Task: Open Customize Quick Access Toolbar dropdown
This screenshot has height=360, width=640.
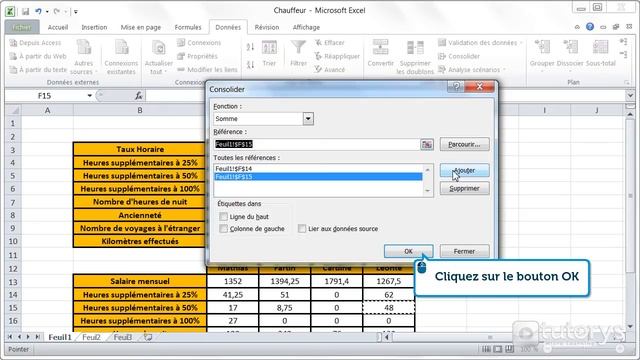Action: (x=76, y=12)
